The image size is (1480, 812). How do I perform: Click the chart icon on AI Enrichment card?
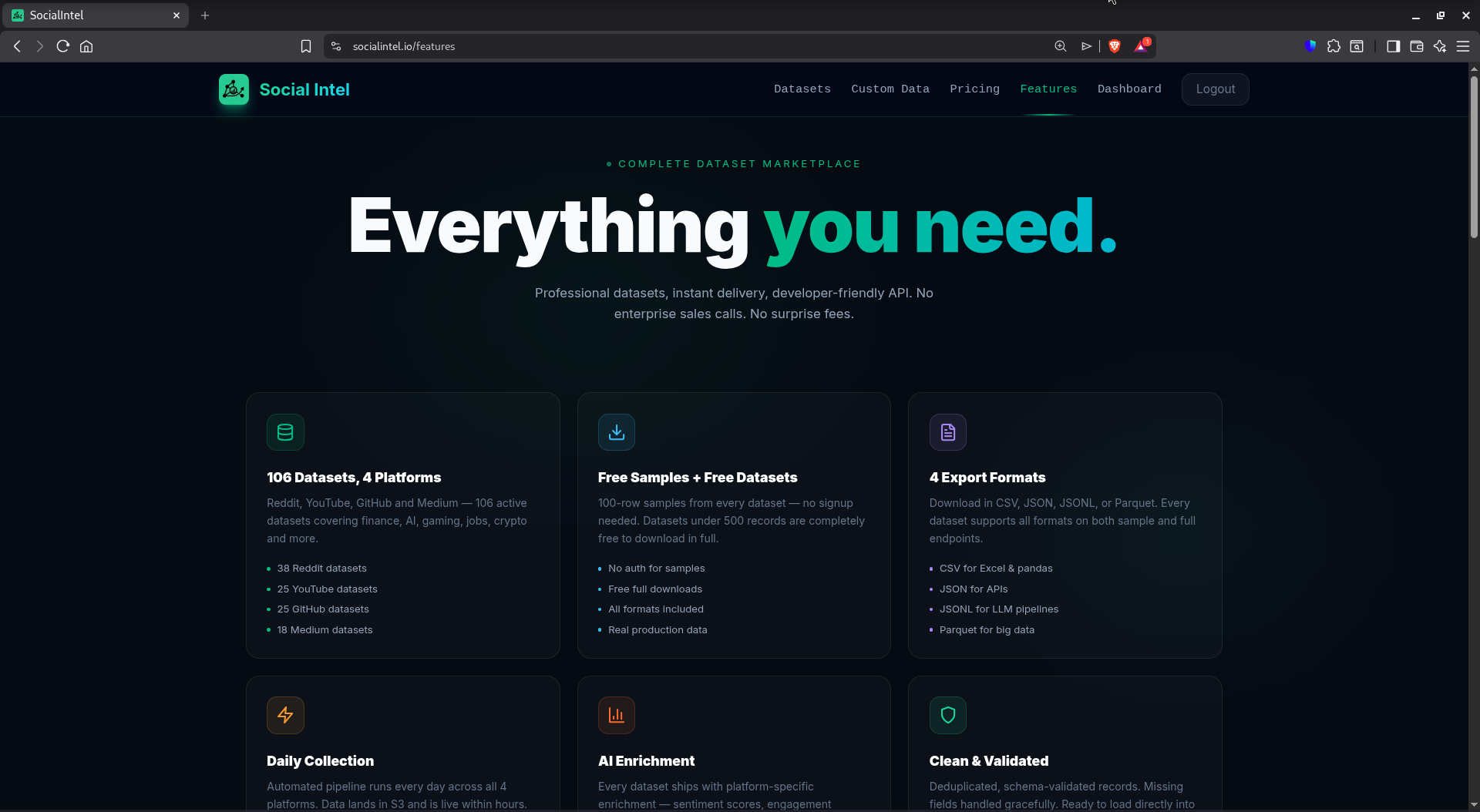click(x=617, y=715)
